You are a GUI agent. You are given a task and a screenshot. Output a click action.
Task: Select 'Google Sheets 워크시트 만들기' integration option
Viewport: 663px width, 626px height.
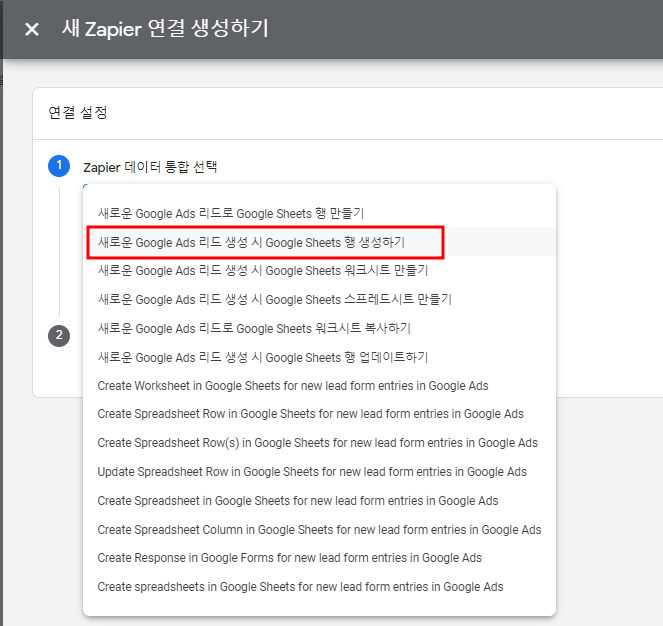pos(319,270)
